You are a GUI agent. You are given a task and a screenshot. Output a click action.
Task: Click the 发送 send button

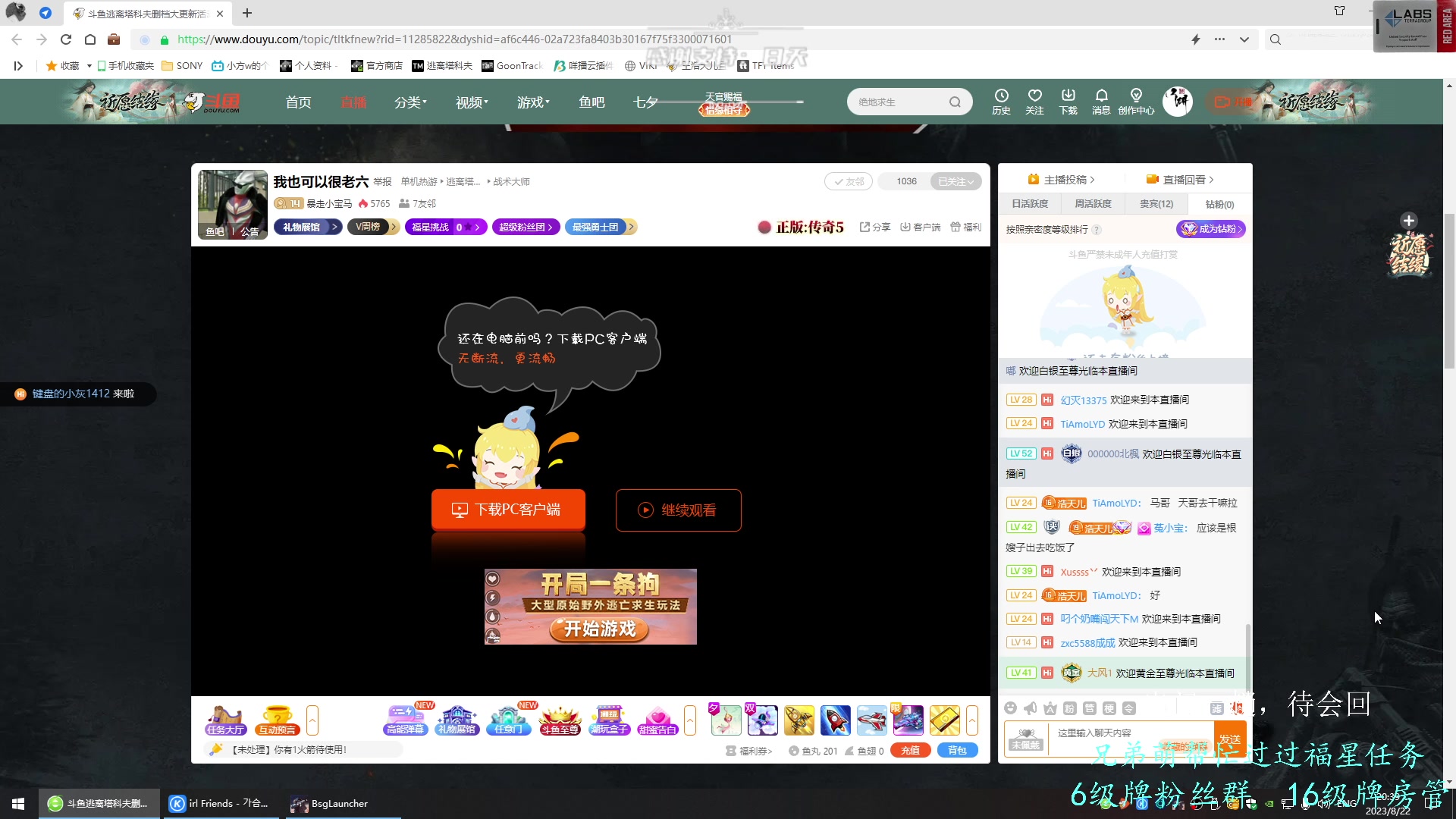(x=1230, y=739)
